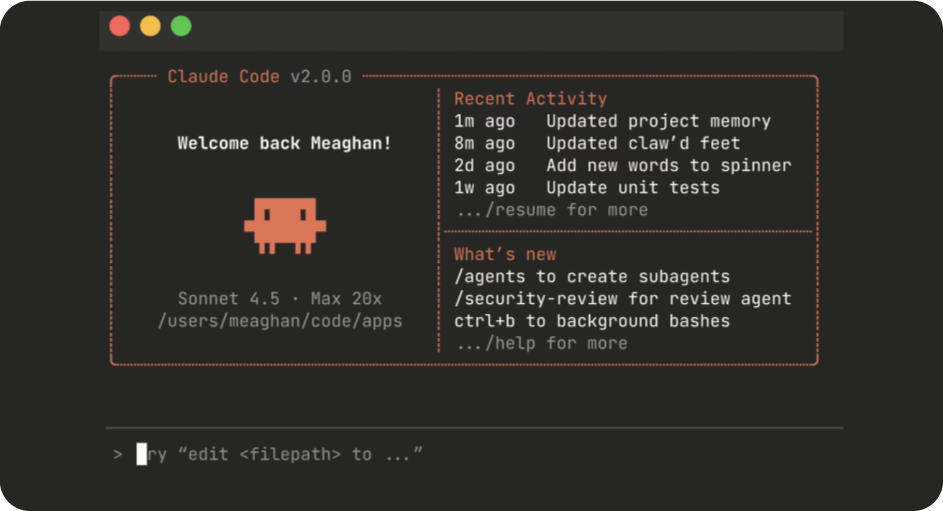Click the 'What's new' heading
943x511 pixels.
click(x=505, y=254)
